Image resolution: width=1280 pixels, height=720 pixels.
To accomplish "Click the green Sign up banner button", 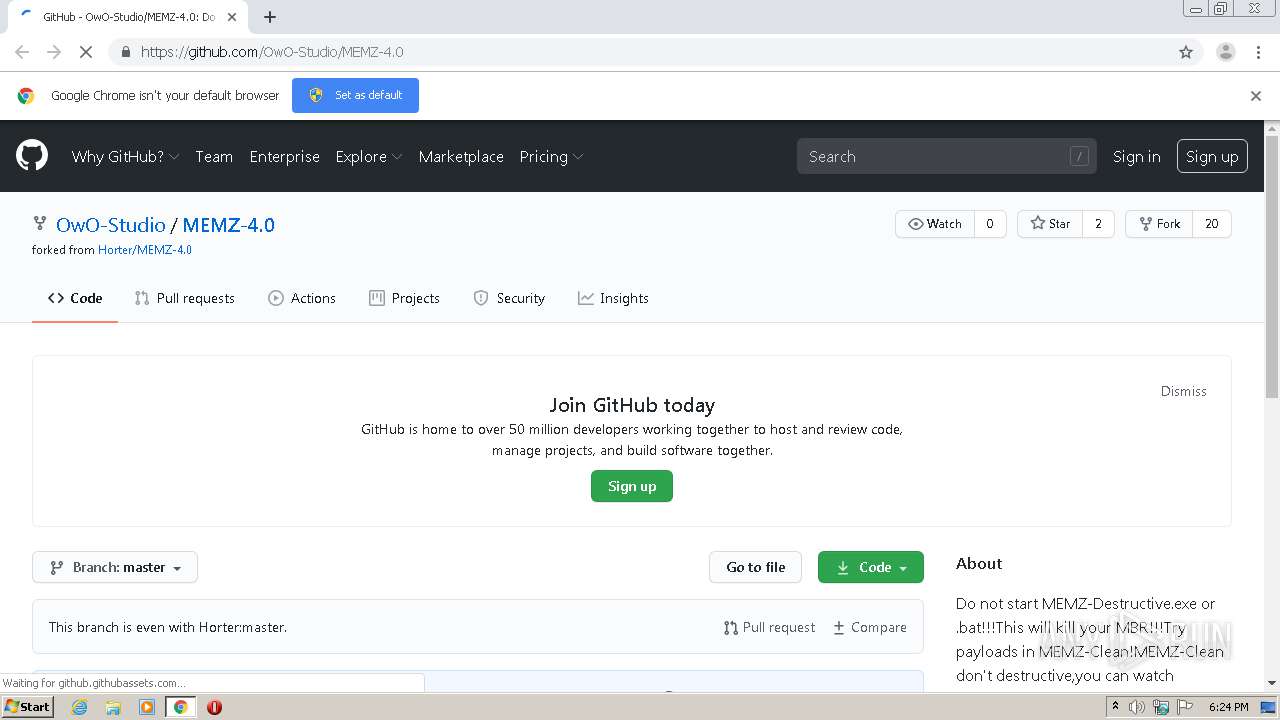I will pos(632,486).
